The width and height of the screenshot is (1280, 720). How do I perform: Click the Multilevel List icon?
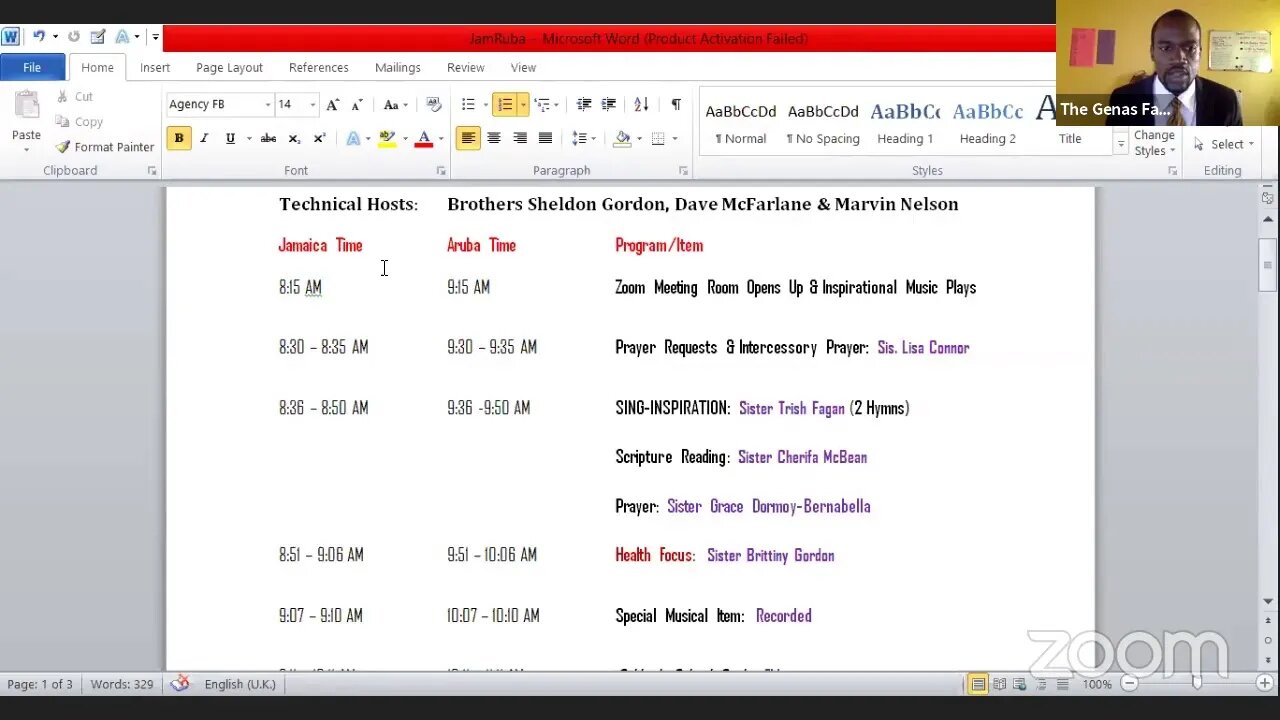coord(541,104)
